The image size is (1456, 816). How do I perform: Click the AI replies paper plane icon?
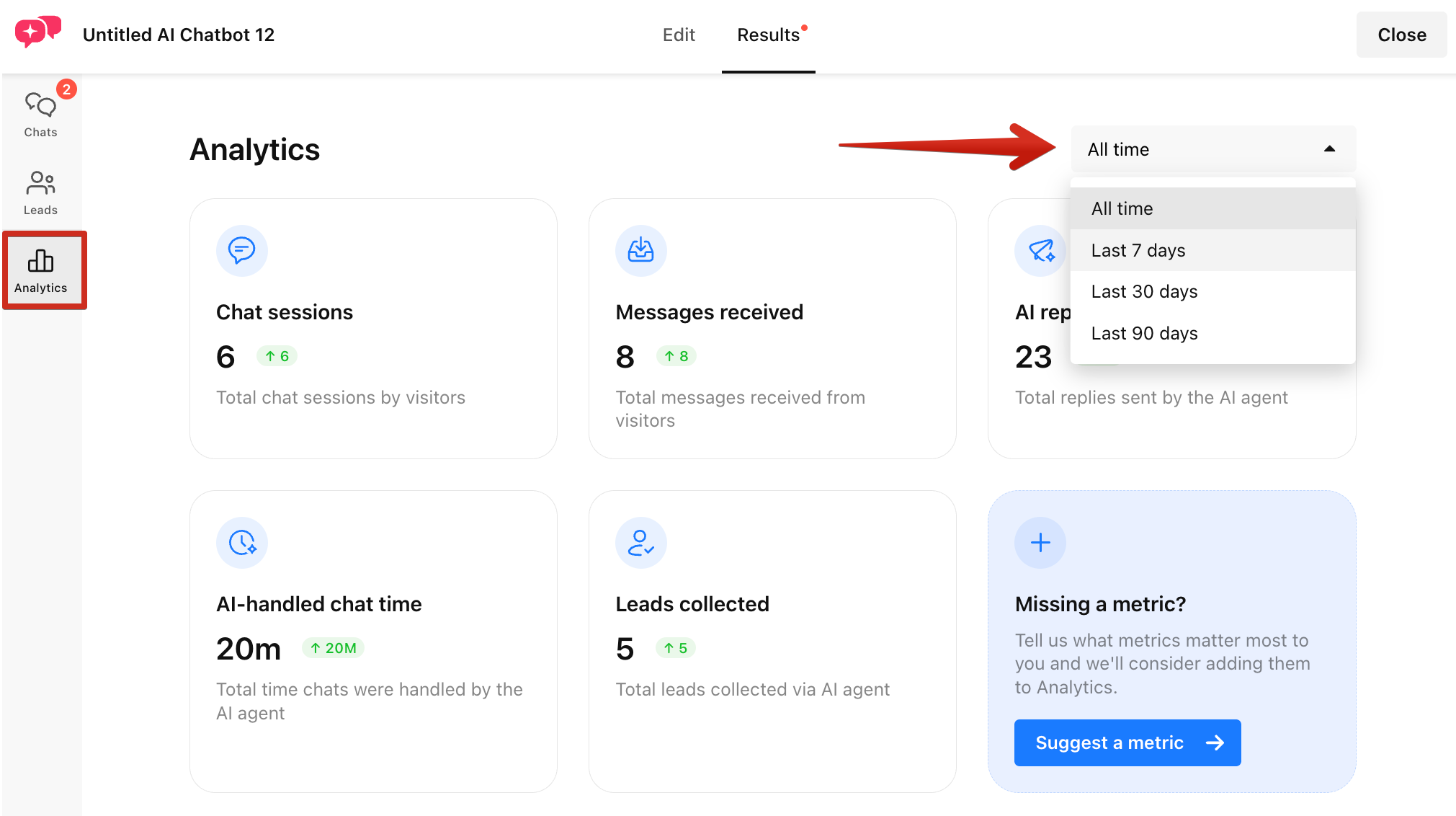(x=1040, y=251)
